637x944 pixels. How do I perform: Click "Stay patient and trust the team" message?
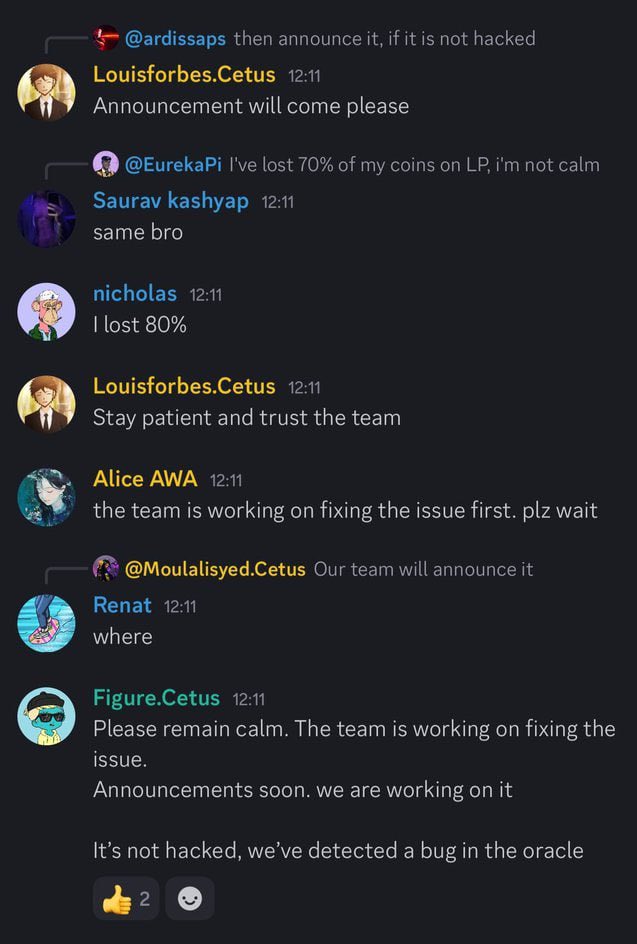pos(247,418)
